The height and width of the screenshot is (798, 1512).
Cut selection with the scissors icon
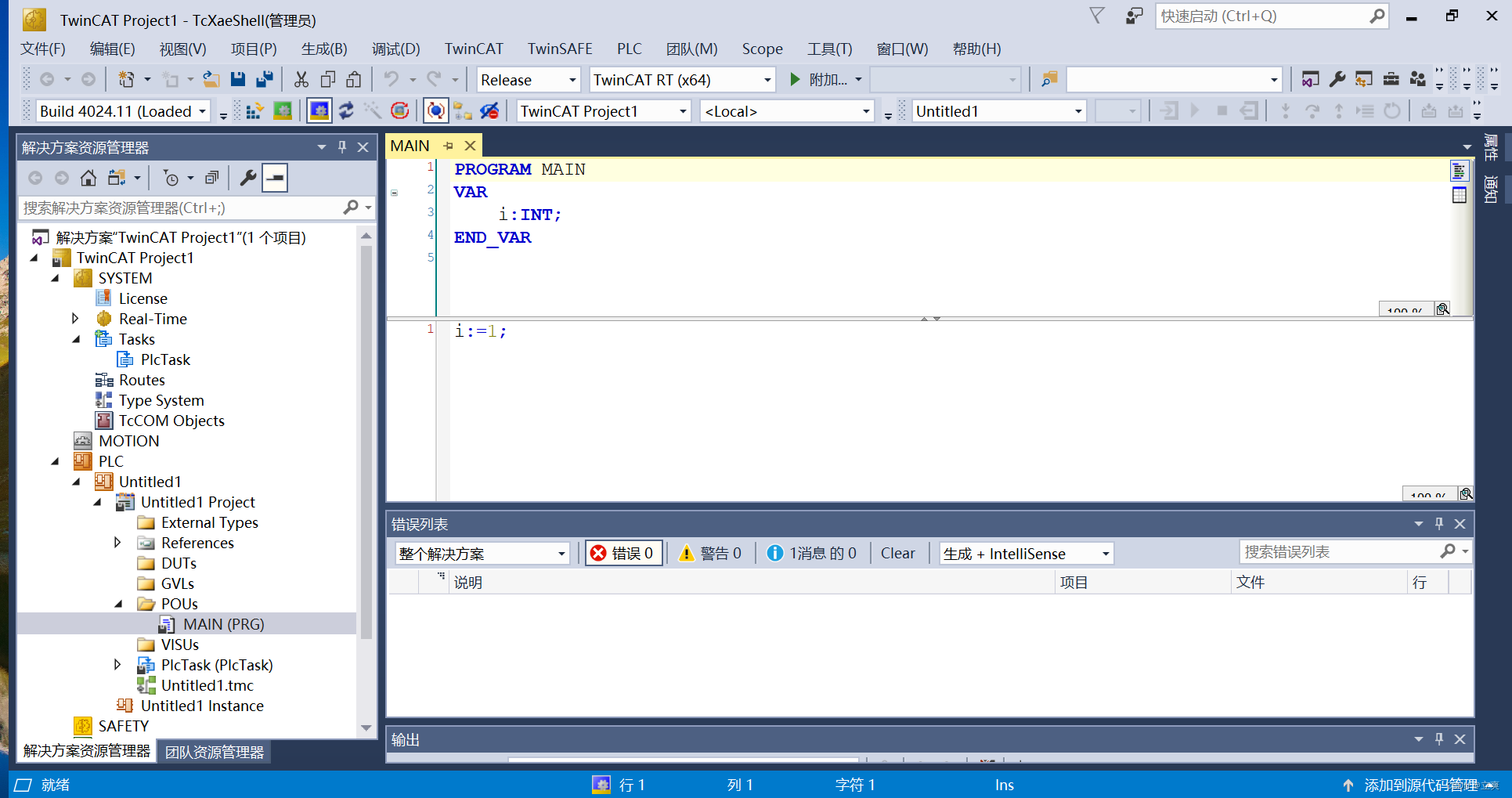(301, 79)
